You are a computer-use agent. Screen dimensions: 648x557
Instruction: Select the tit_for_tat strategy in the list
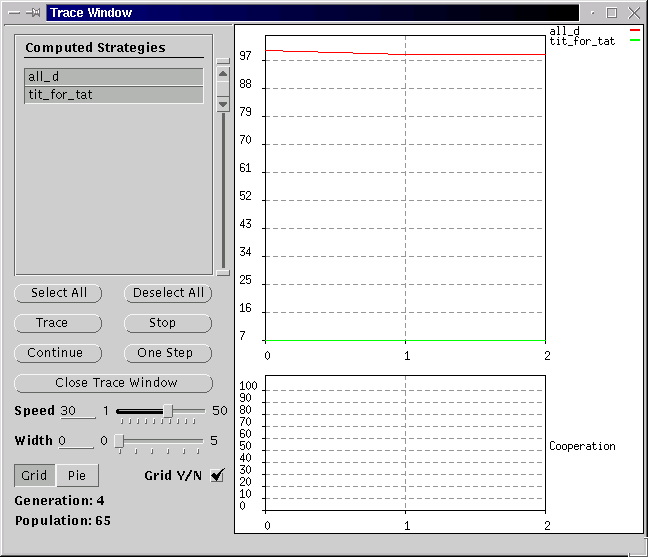[x=113, y=95]
